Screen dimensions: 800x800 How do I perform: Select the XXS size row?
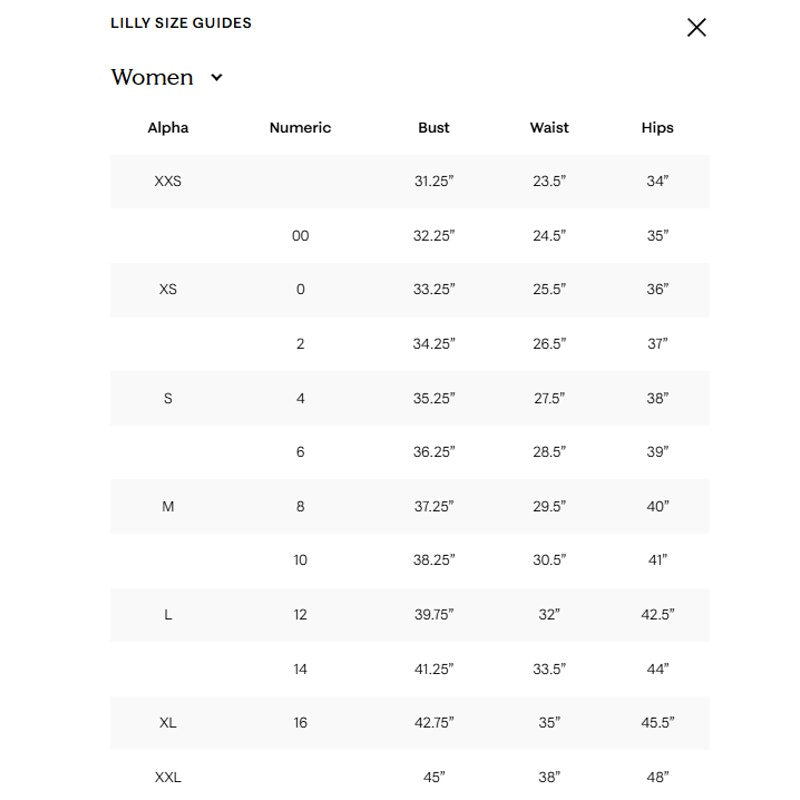point(410,182)
